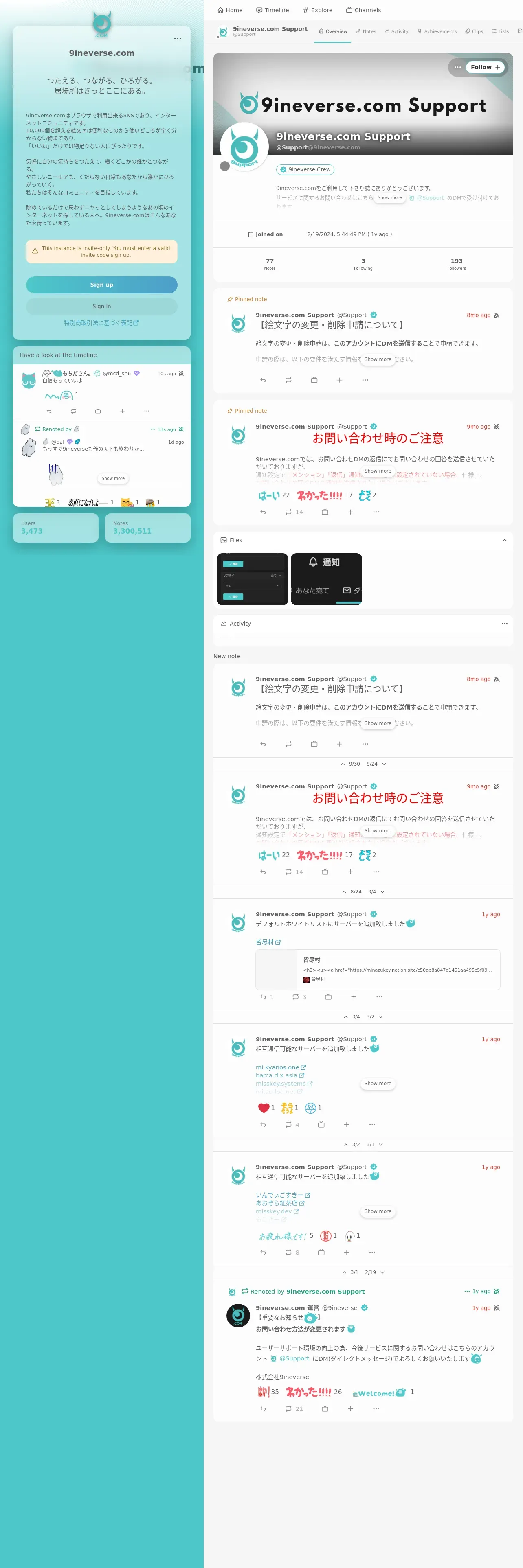
Task: Open the 皆尽村 link preview card
Action: (378, 970)
